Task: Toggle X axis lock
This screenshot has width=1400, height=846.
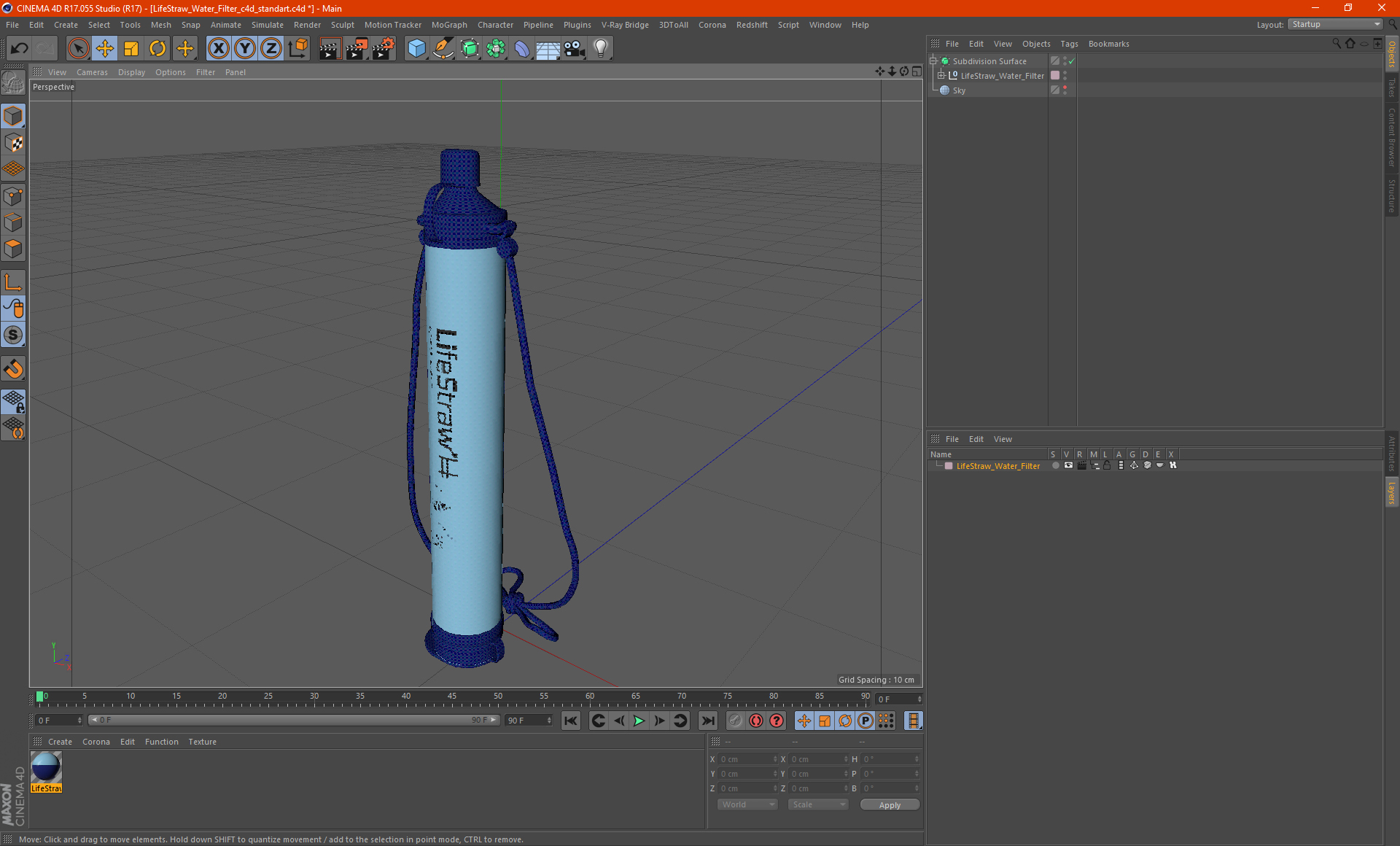Action: 218,49
